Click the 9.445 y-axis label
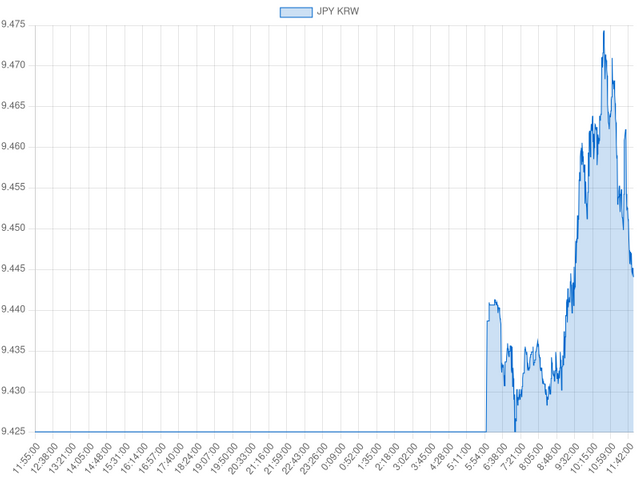Image resolution: width=640 pixels, height=480 pixels. [x=13, y=269]
